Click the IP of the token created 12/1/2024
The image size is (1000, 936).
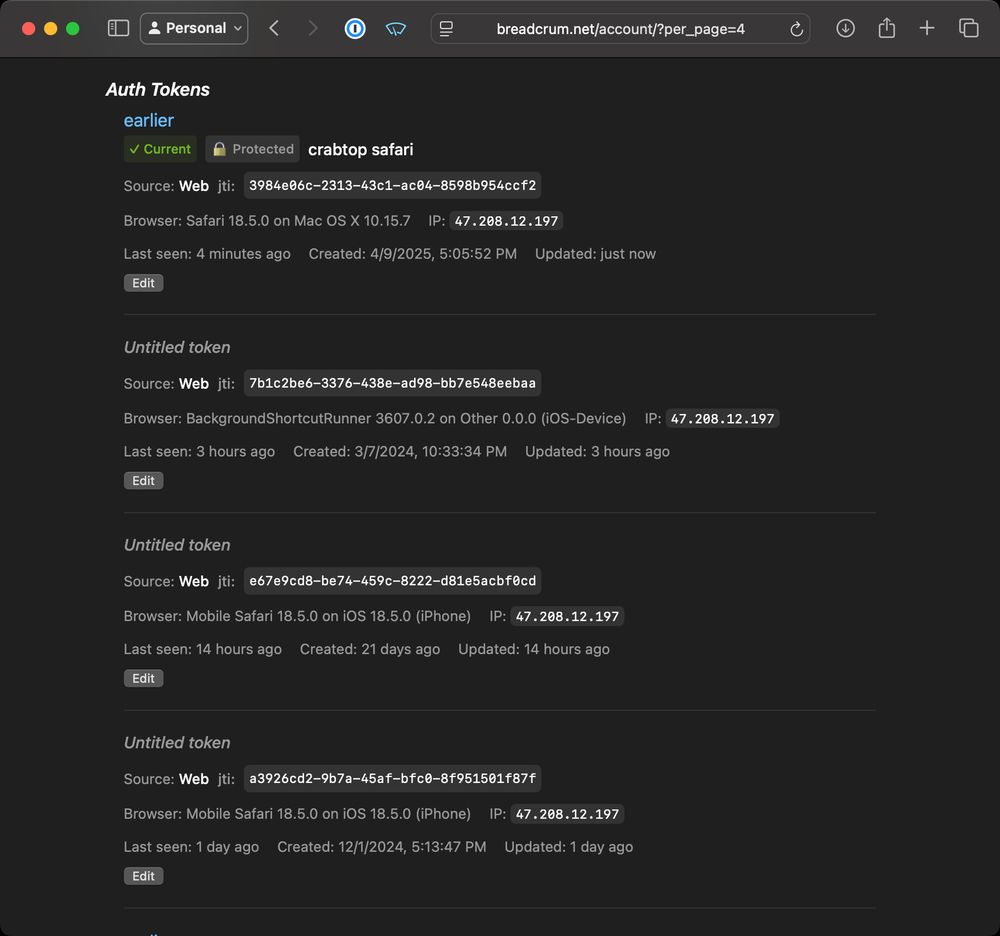click(567, 814)
